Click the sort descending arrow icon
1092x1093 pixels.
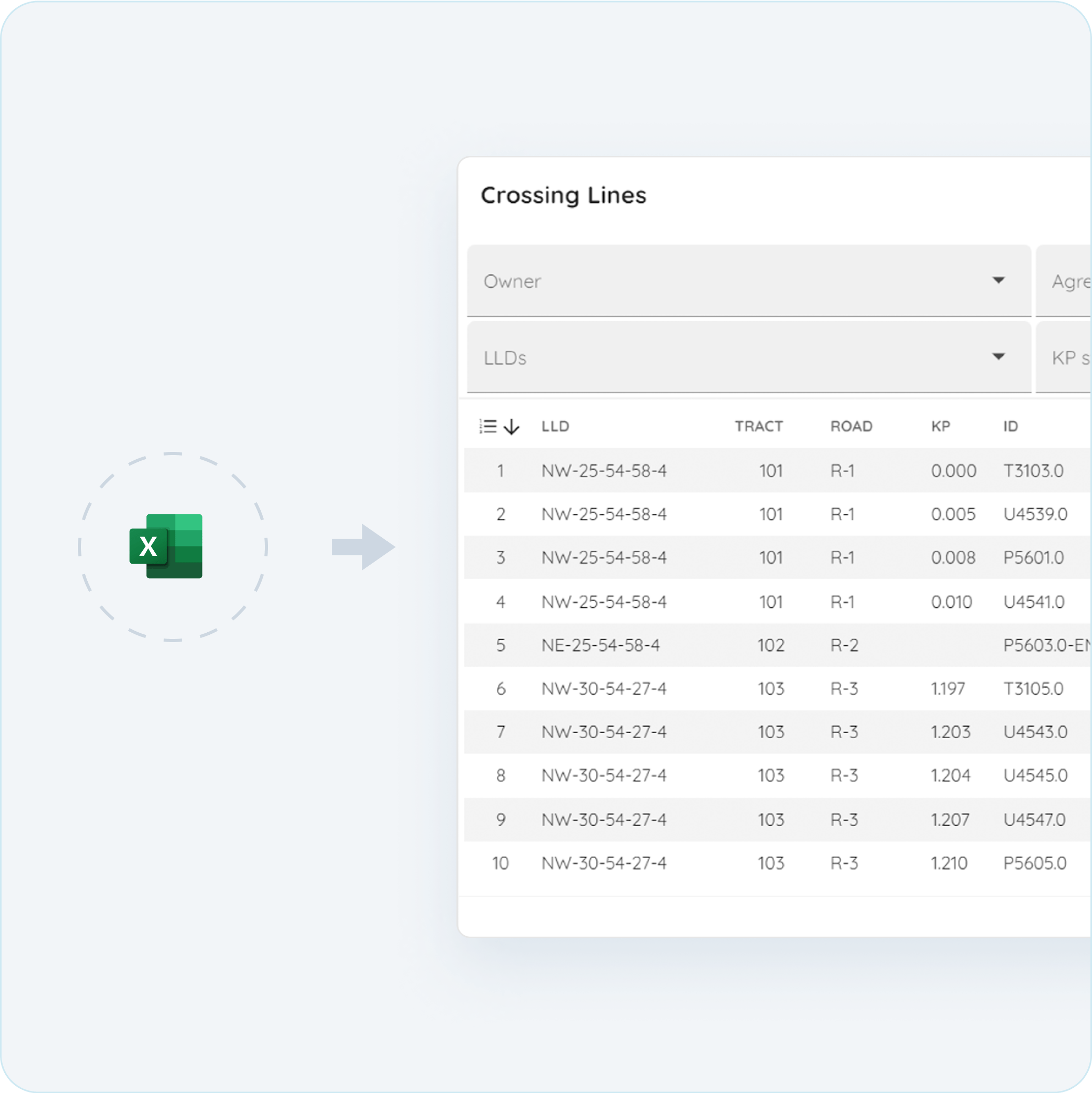[x=511, y=426]
